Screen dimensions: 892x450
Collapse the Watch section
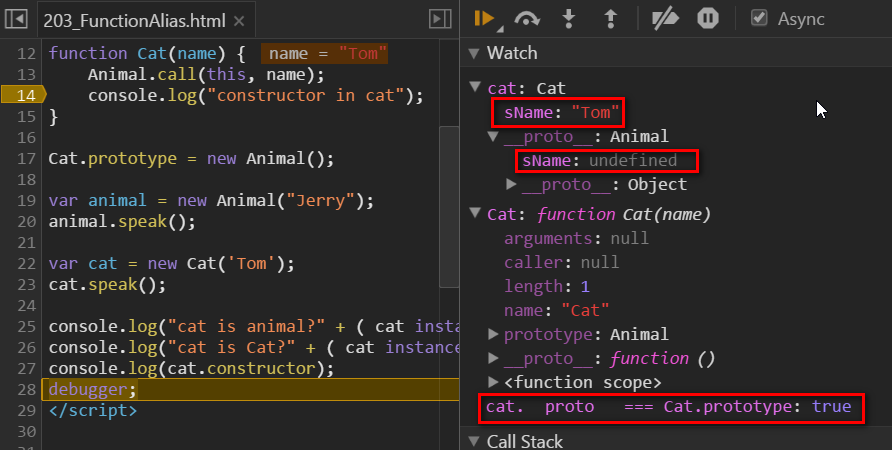[x=473, y=53]
